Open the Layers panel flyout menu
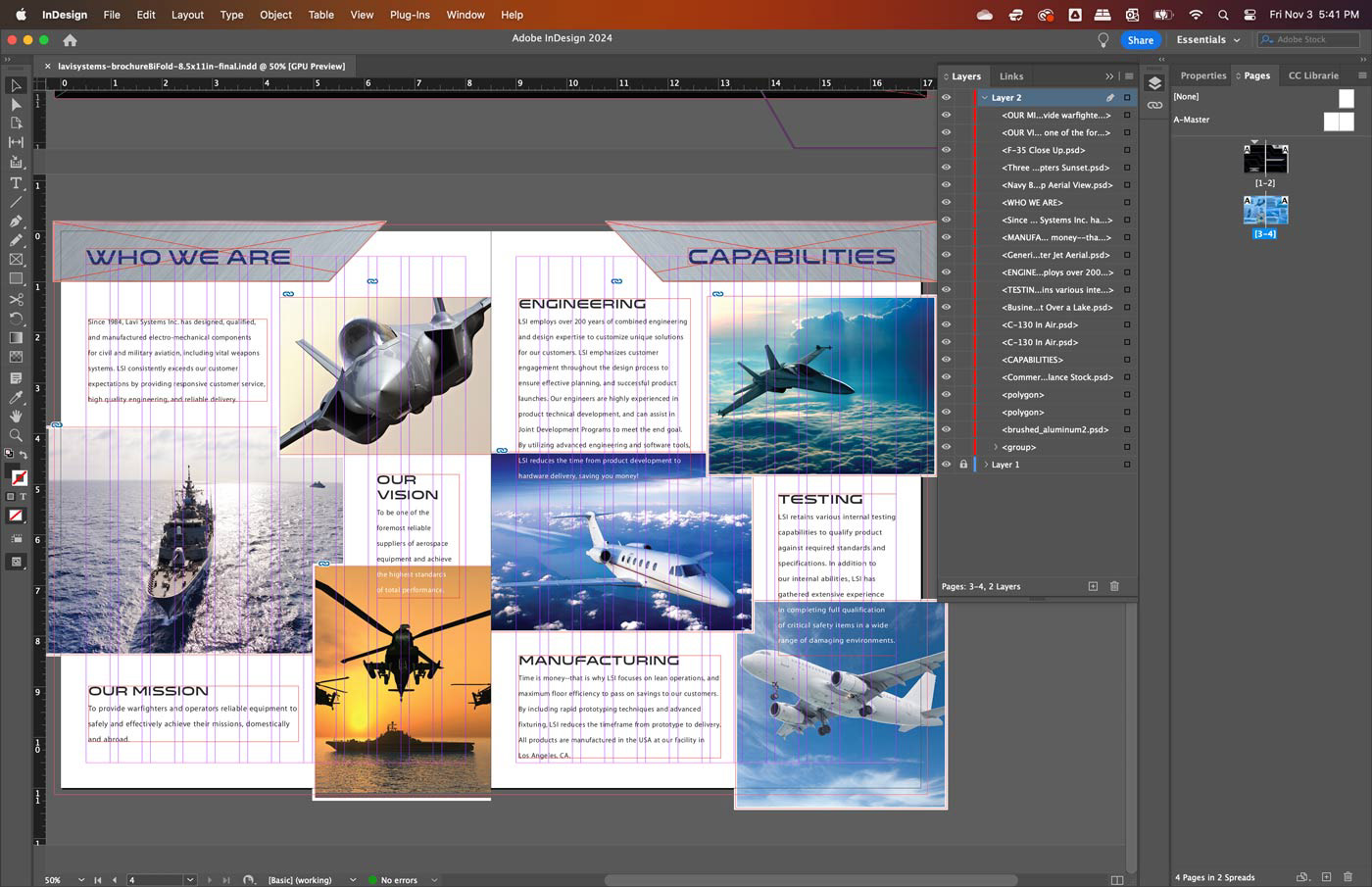 [1129, 75]
